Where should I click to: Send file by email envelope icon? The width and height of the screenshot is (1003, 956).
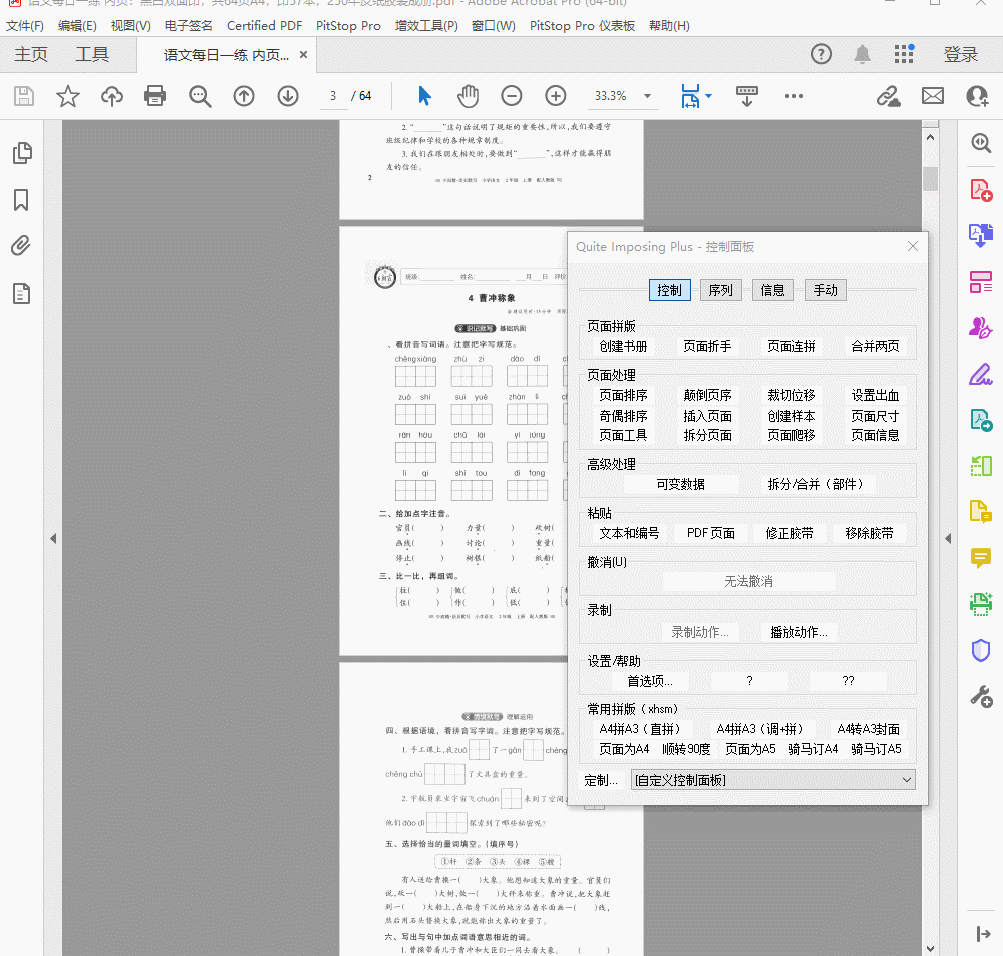point(933,96)
